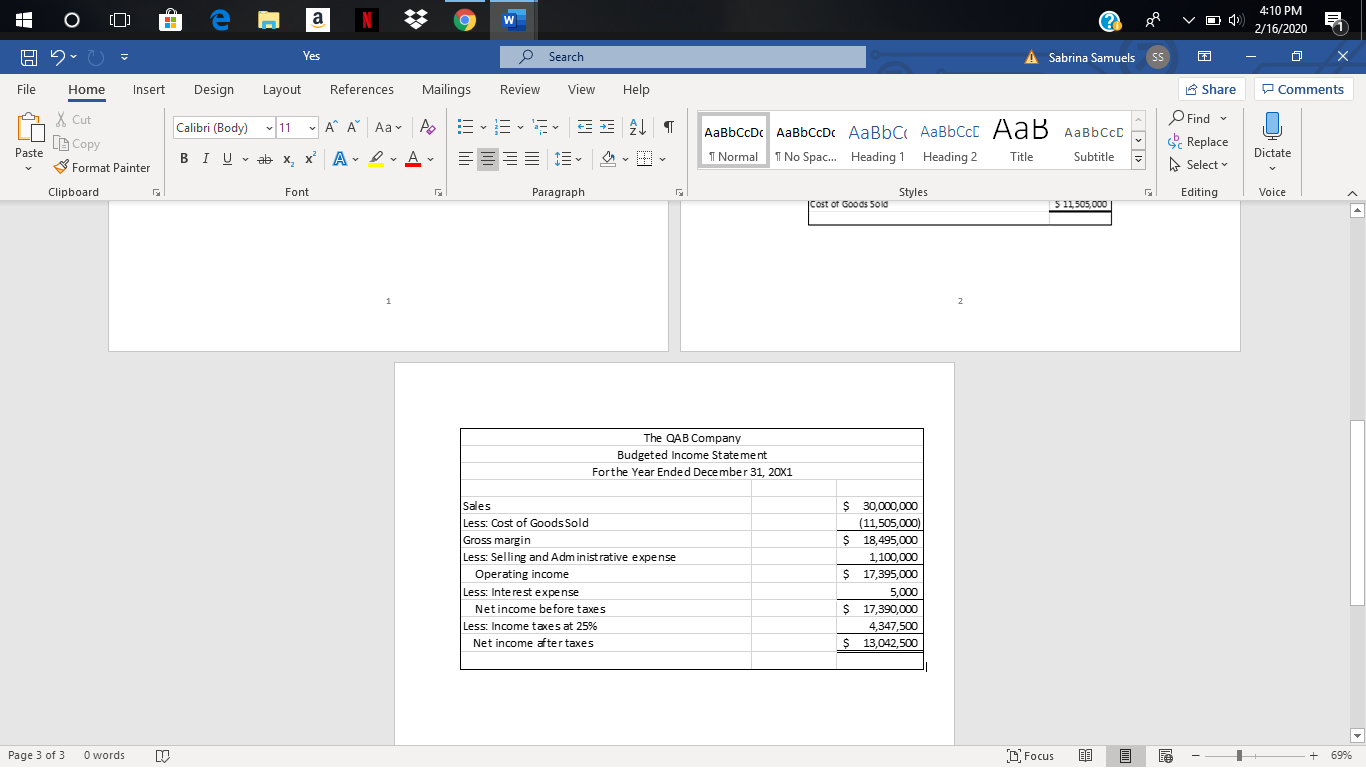Image resolution: width=1366 pixels, height=768 pixels.
Task: Clear all formatting from selection
Action: point(427,128)
